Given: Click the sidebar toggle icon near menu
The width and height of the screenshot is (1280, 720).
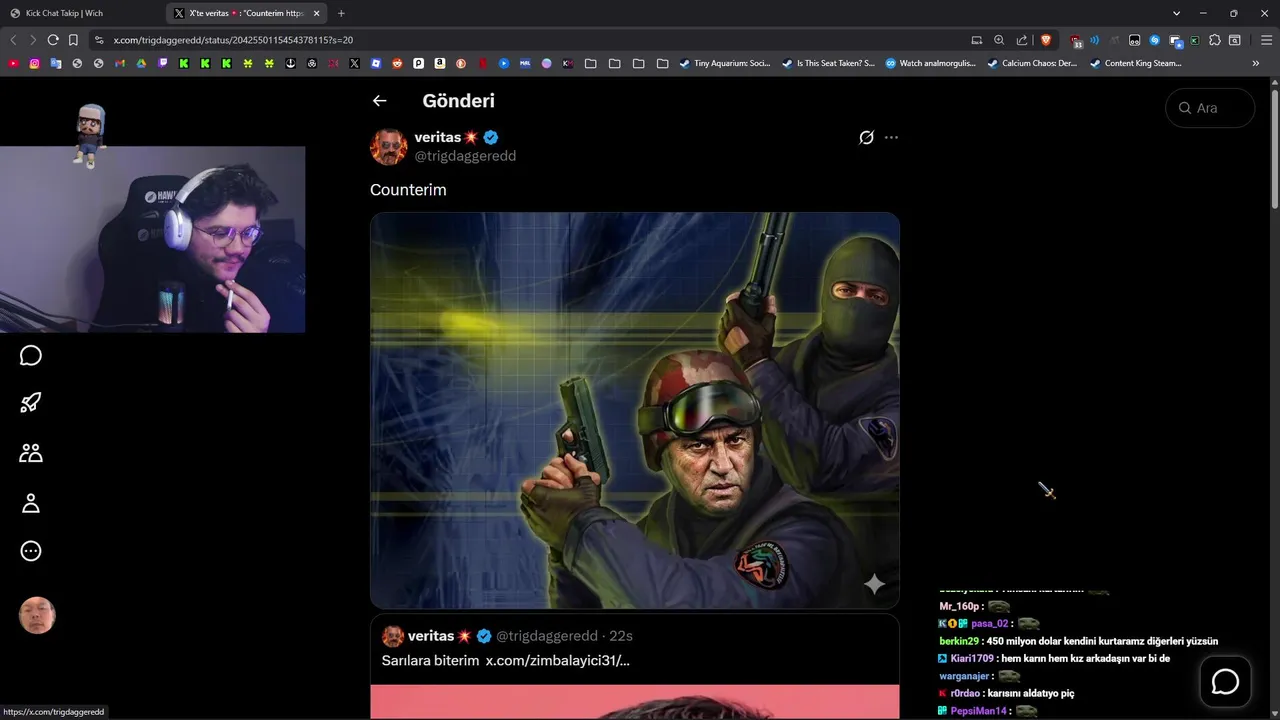Looking at the screenshot, I should [1235, 40].
